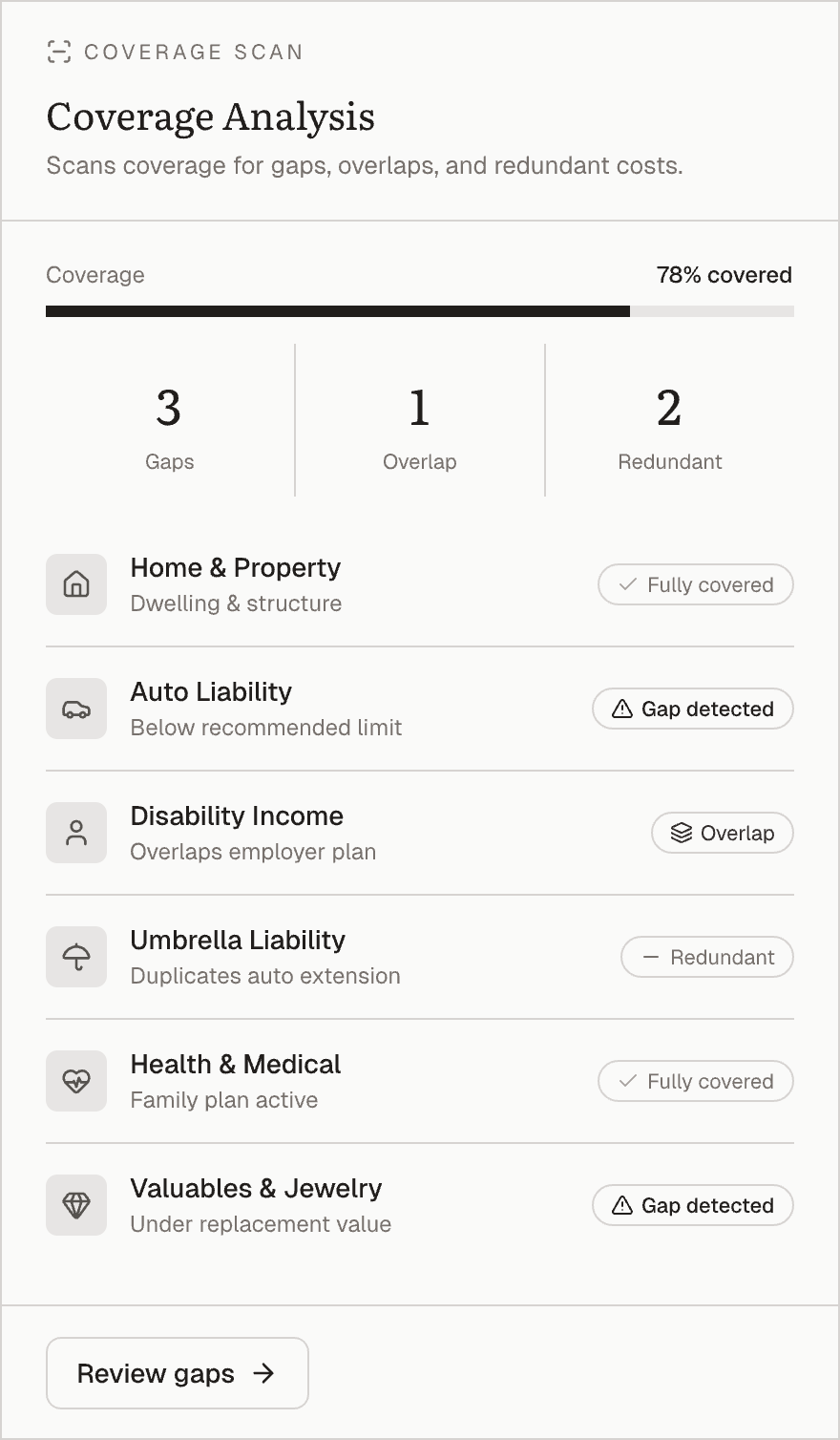Open the Umbrella Liability row title
The height and width of the screenshot is (1440, 840).
click(238, 941)
